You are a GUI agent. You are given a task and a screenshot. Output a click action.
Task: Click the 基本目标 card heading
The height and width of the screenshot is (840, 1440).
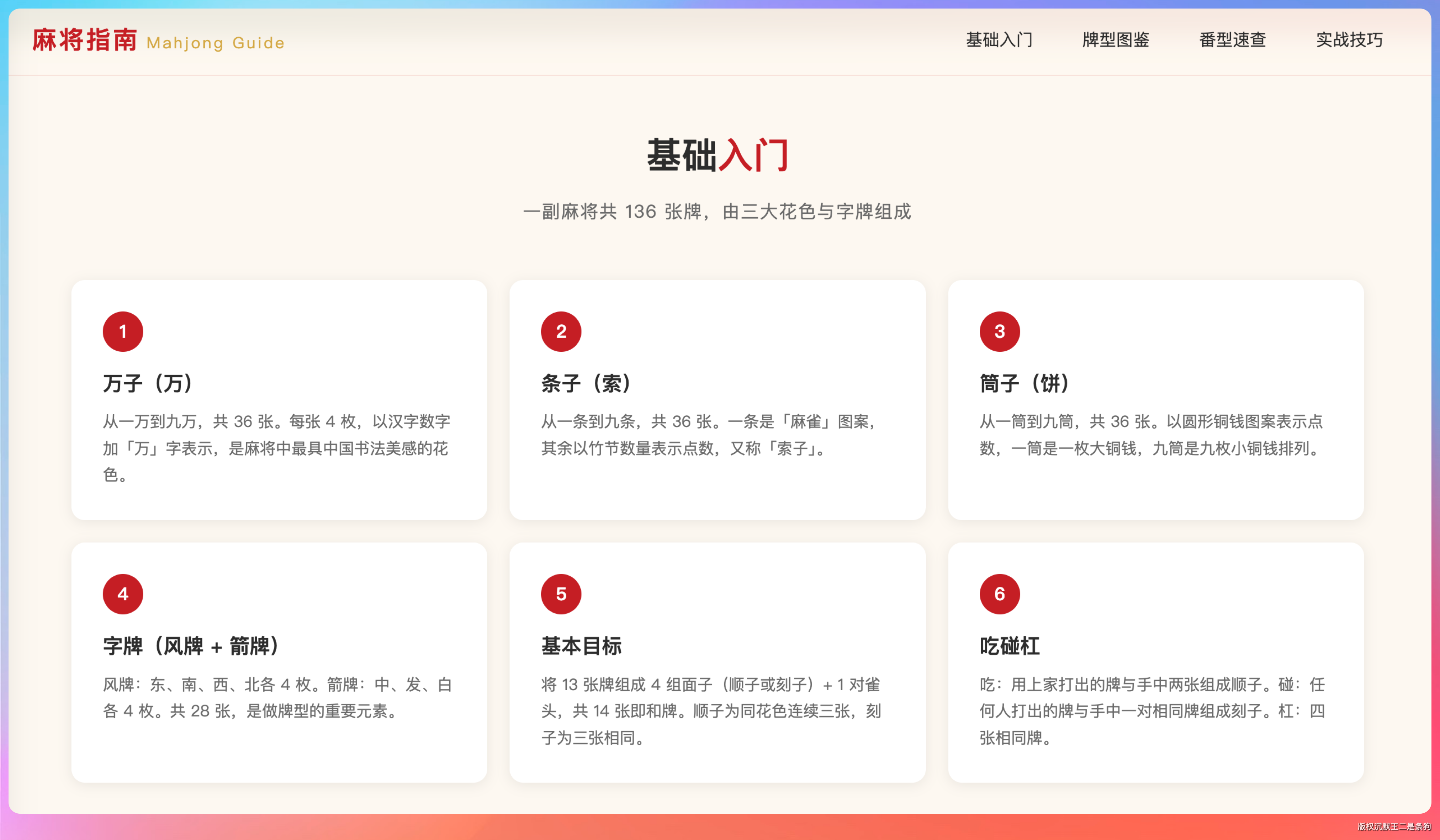pos(581,646)
